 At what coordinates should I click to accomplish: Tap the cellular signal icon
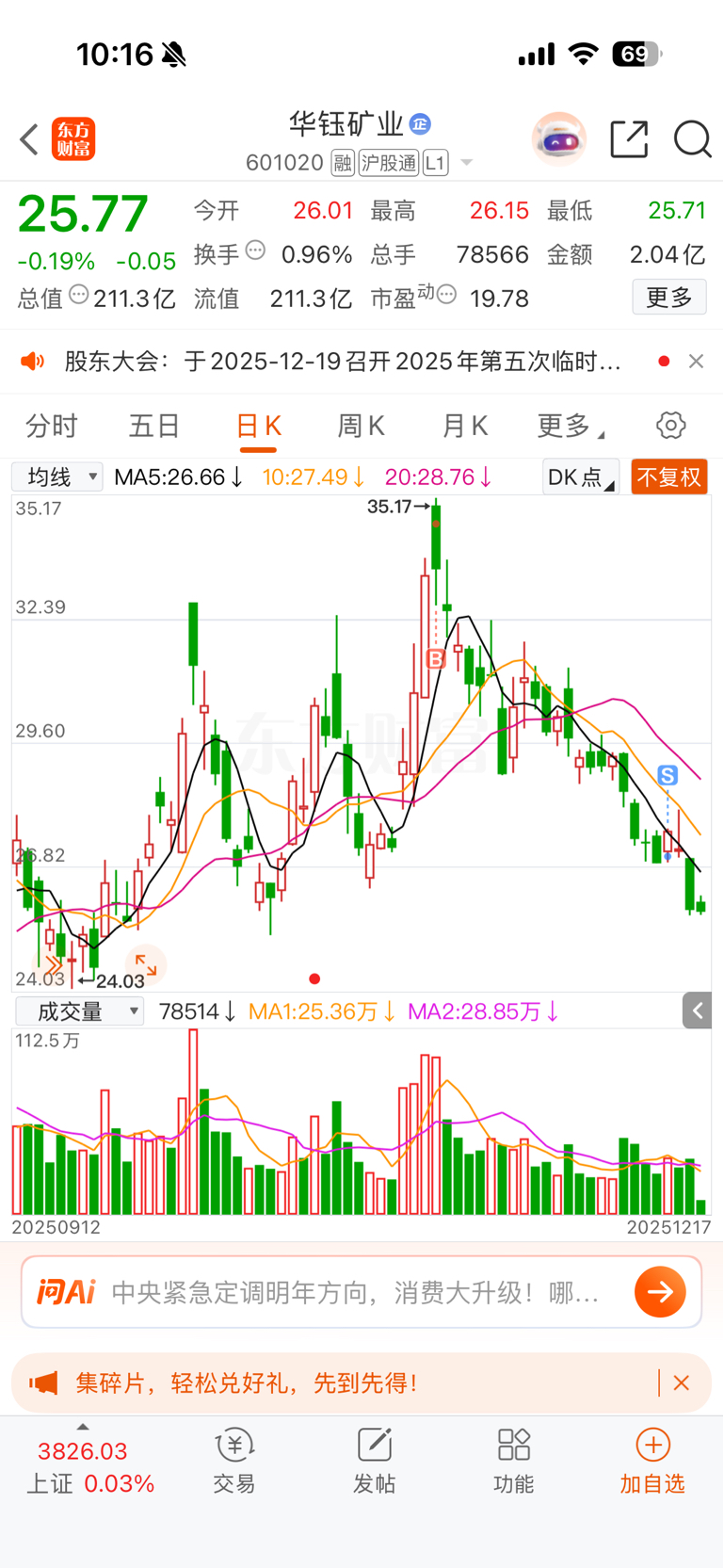(x=537, y=56)
